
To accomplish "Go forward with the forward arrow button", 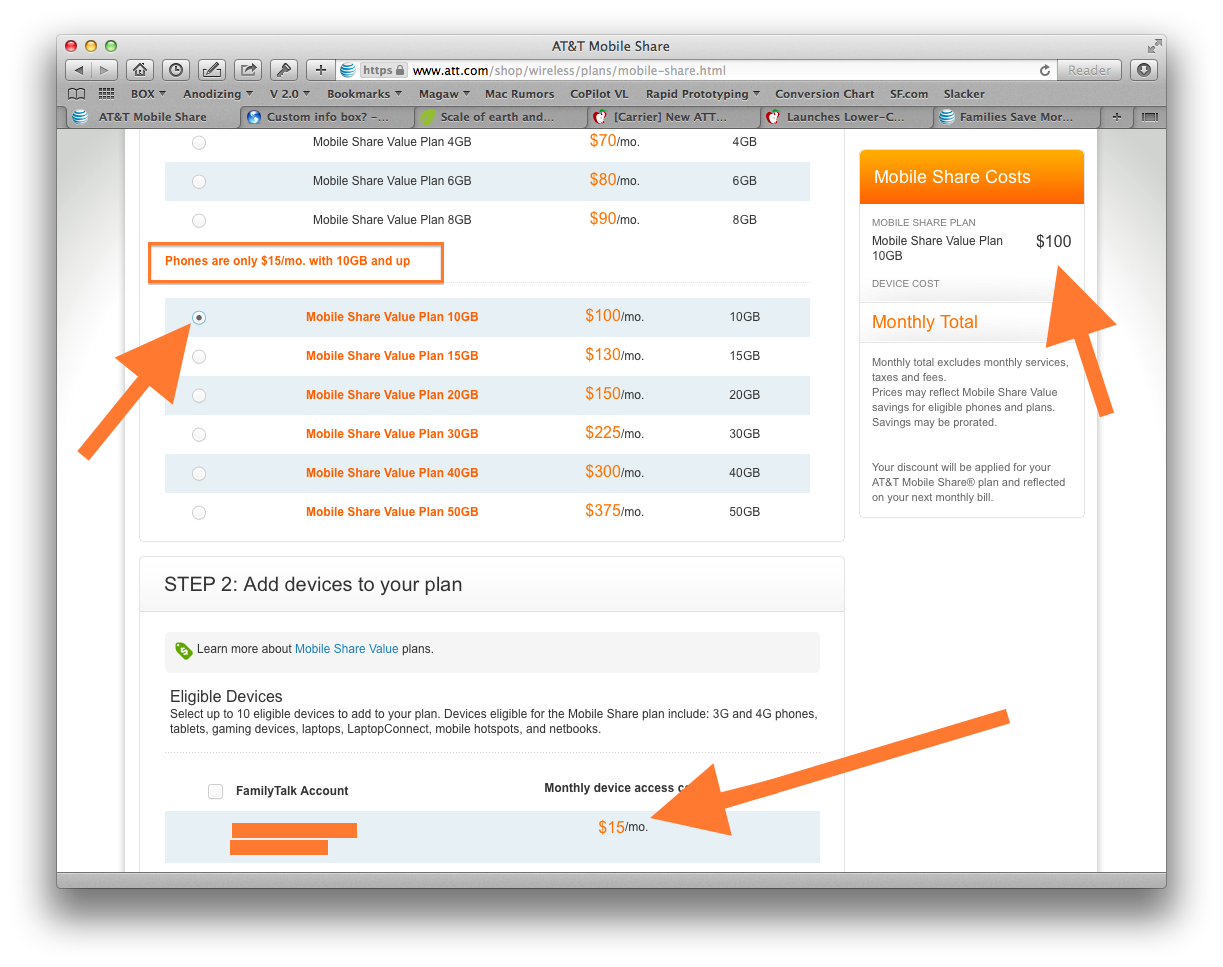I will click(x=105, y=70).
